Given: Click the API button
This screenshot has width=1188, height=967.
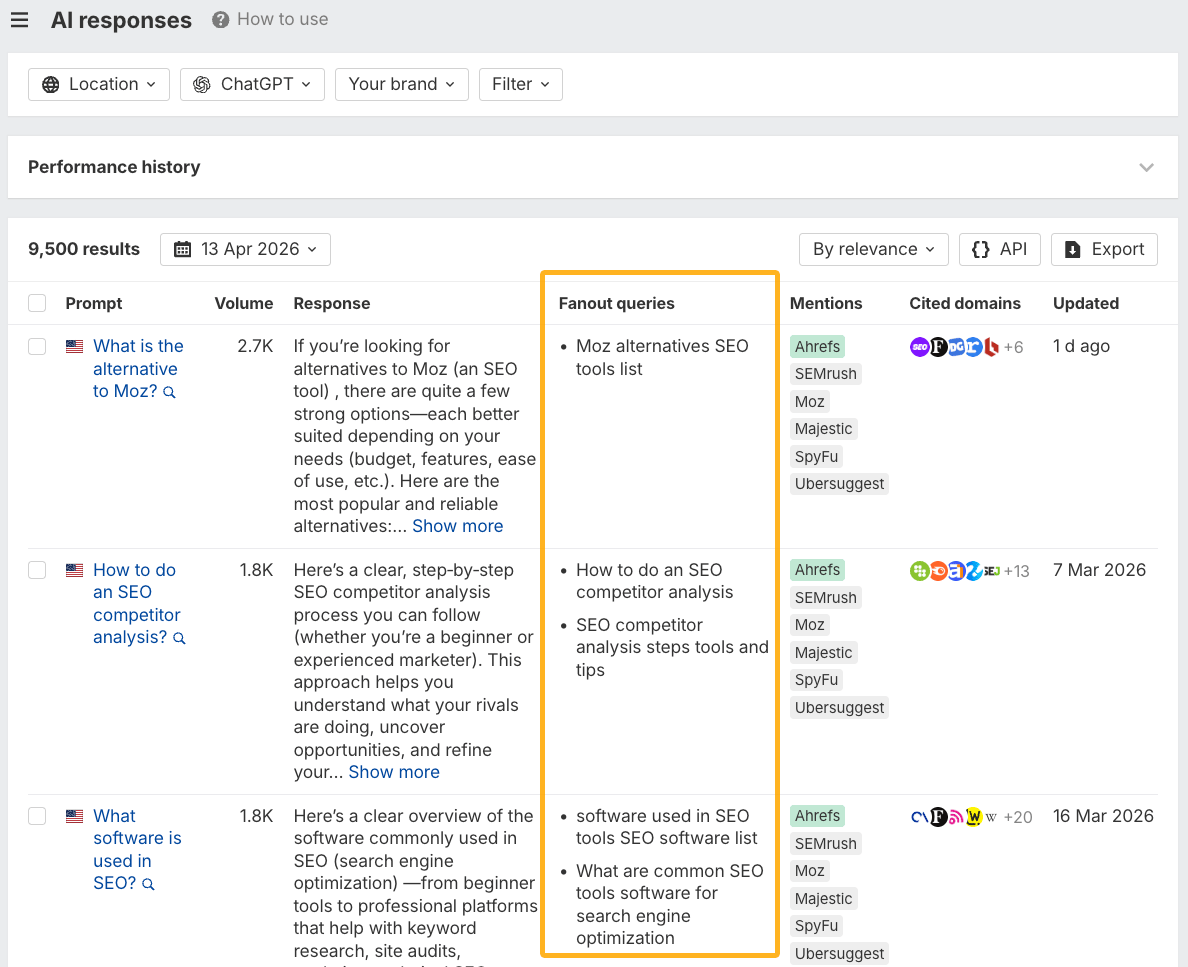Looking at the screenshot, I should click(999, 249).
